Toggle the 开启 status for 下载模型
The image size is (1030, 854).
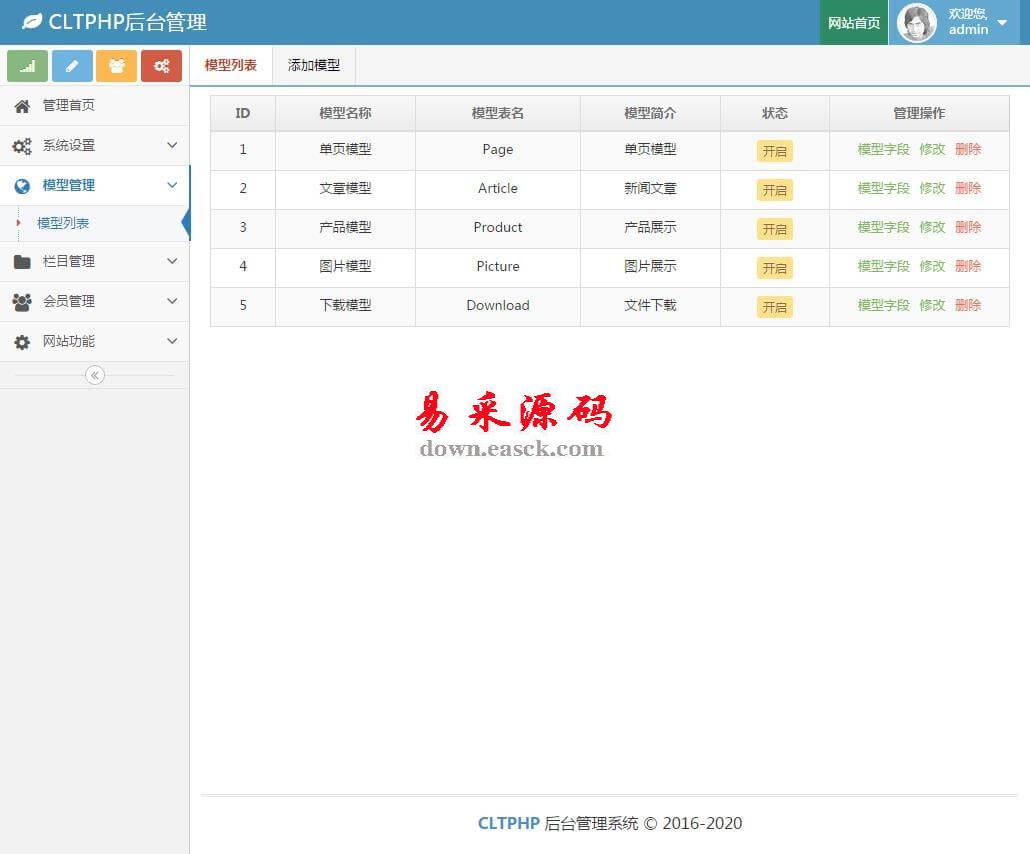click(x=774, y=307)
